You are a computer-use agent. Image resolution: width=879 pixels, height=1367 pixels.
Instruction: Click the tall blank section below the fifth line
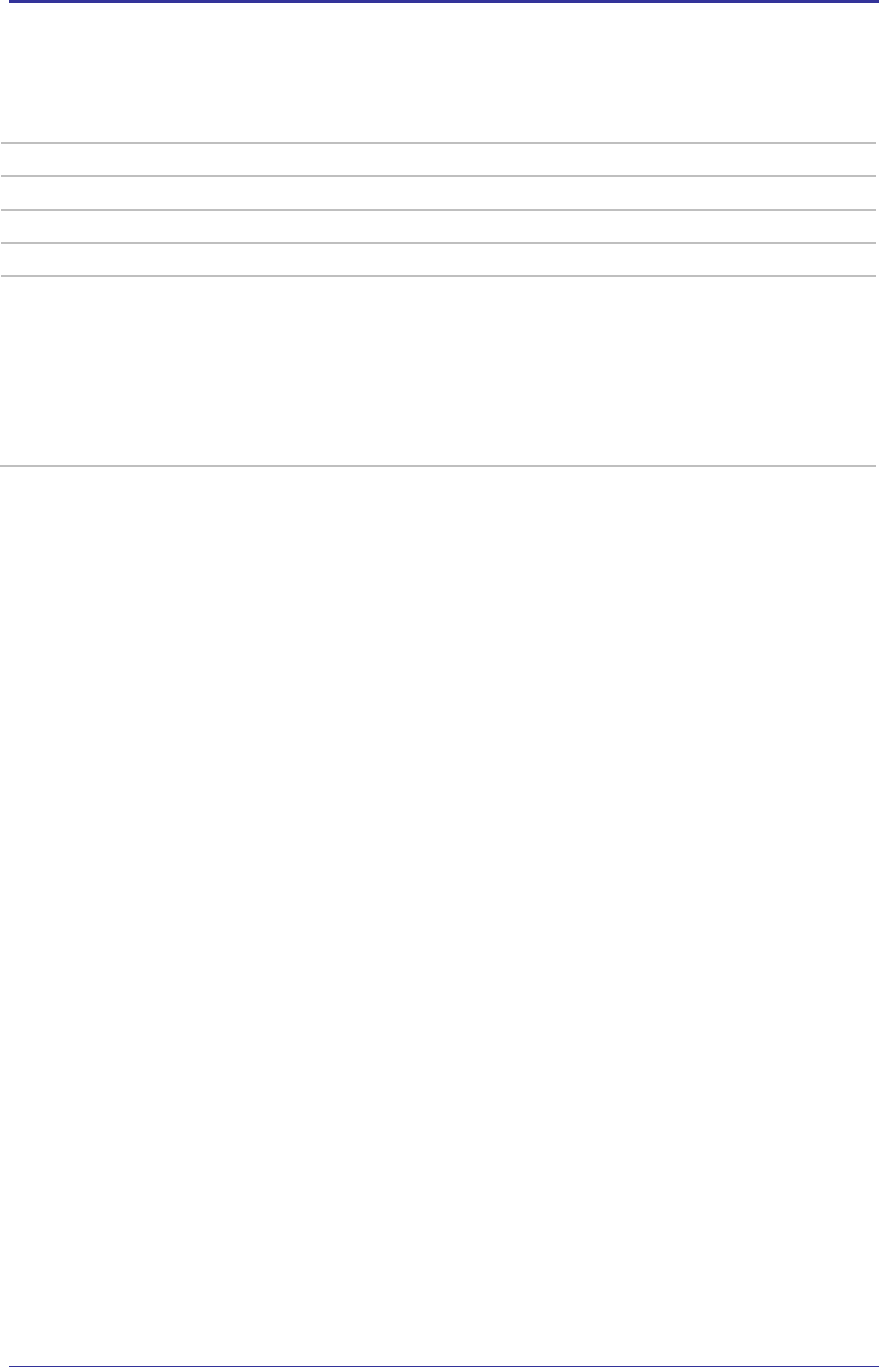click(439, 371)
